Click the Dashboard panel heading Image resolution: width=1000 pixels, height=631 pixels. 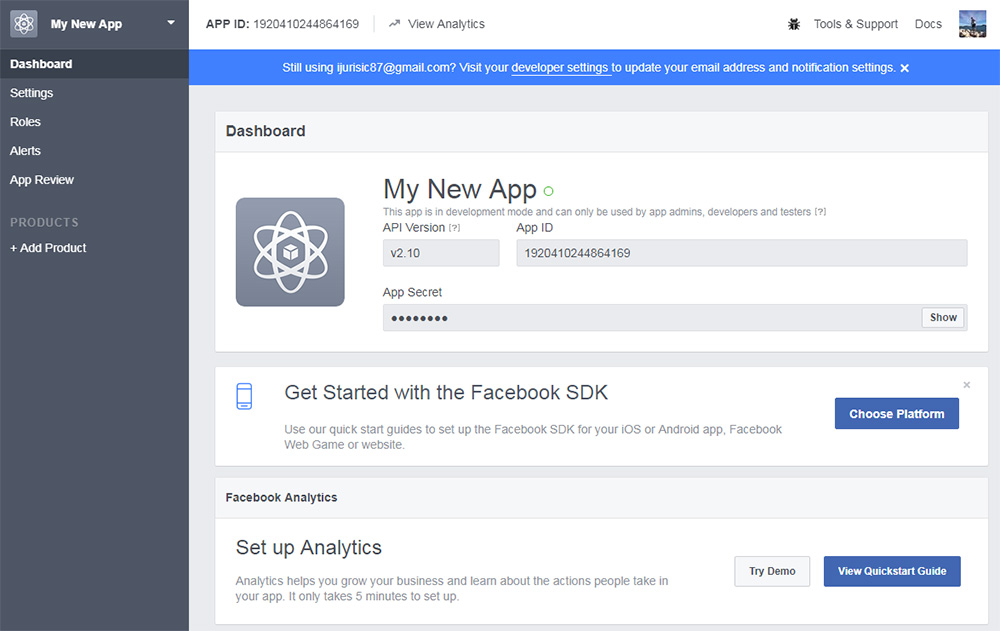click(x=265, y=131)
